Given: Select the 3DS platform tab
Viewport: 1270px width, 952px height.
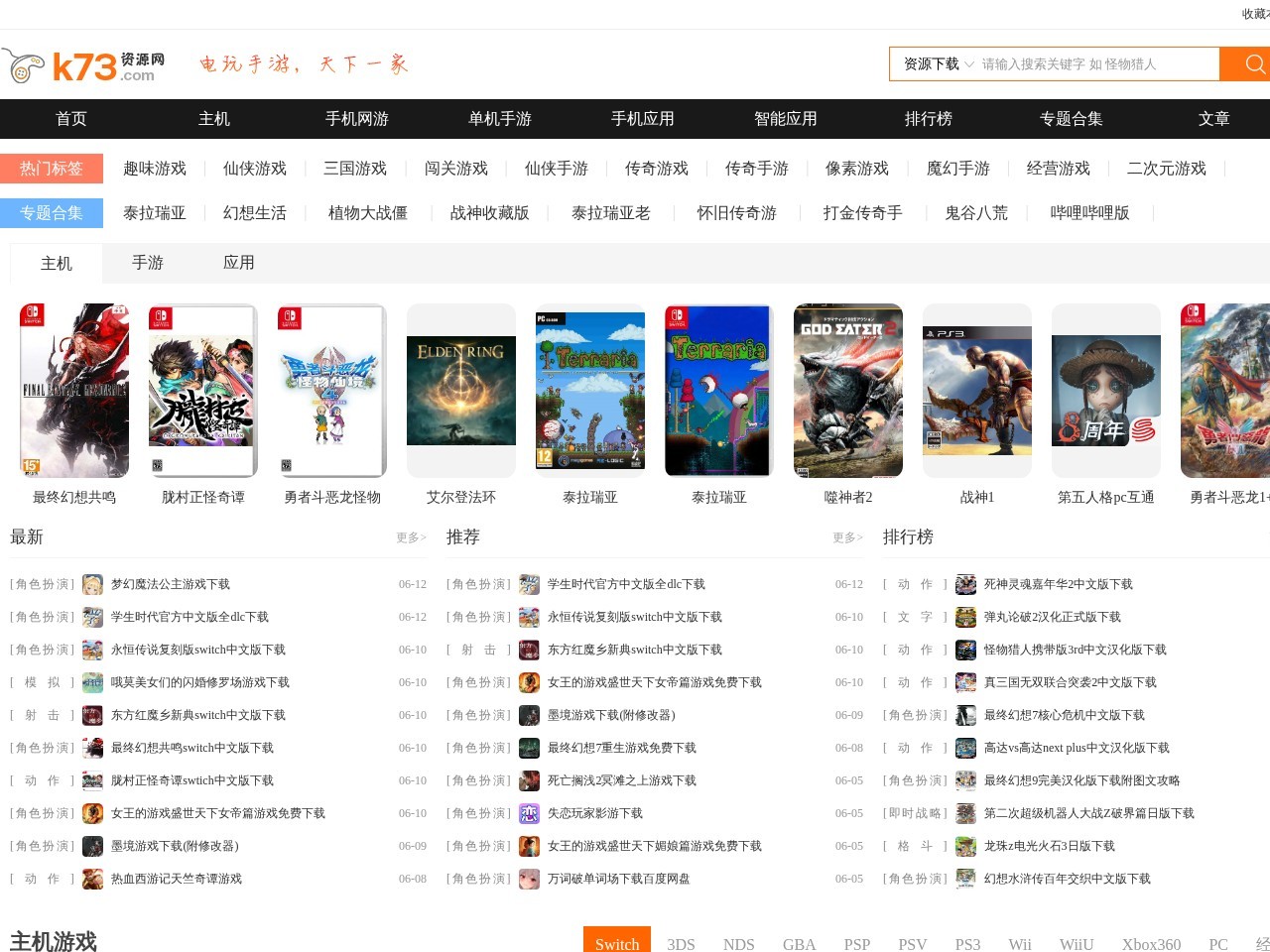Looking at the screenshot, I should pos(681,944).
